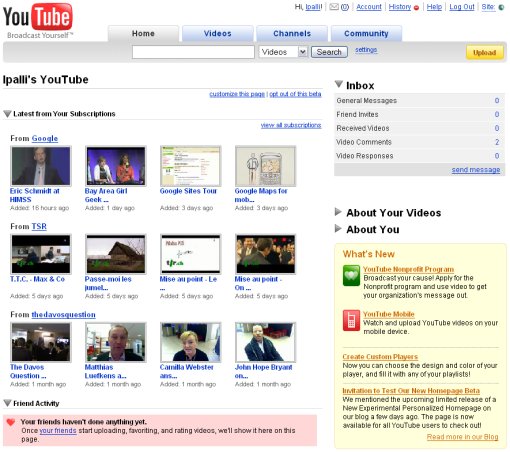Open the Google channel link
The width and height of the screenshot is (510, 452).
pyautogui.click(x=45, y=138)
